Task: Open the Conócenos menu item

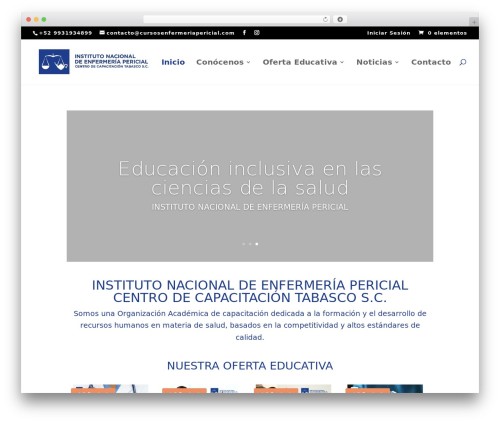Action: pyautogui.click(x=220, y=62)
